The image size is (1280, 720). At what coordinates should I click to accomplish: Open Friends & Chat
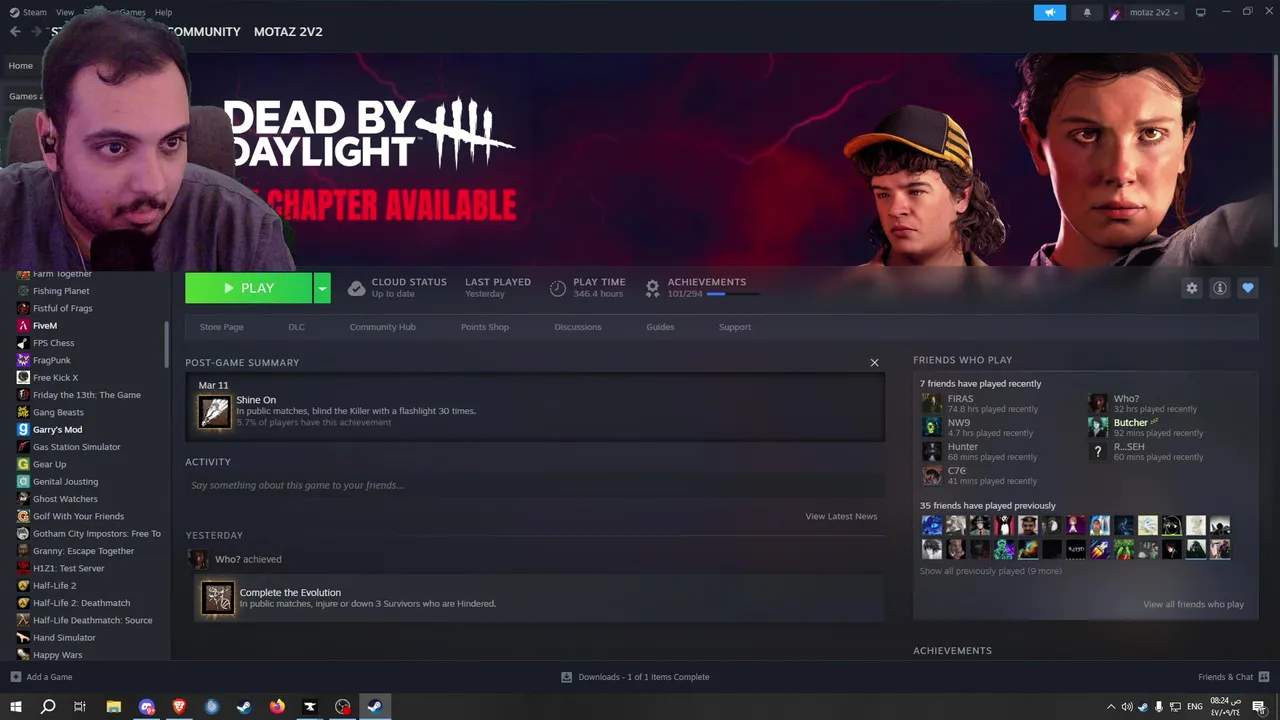coord(1233,677)
